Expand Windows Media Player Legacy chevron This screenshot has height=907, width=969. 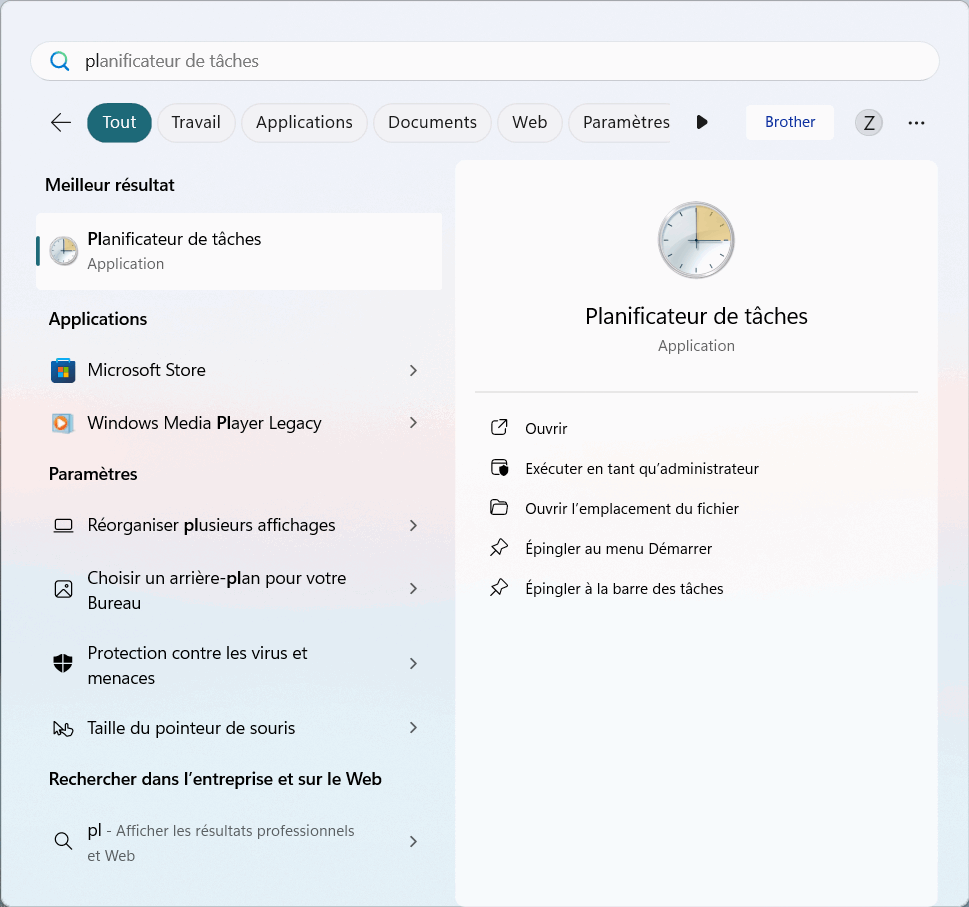pyautogui.click(x=413, y=423)
